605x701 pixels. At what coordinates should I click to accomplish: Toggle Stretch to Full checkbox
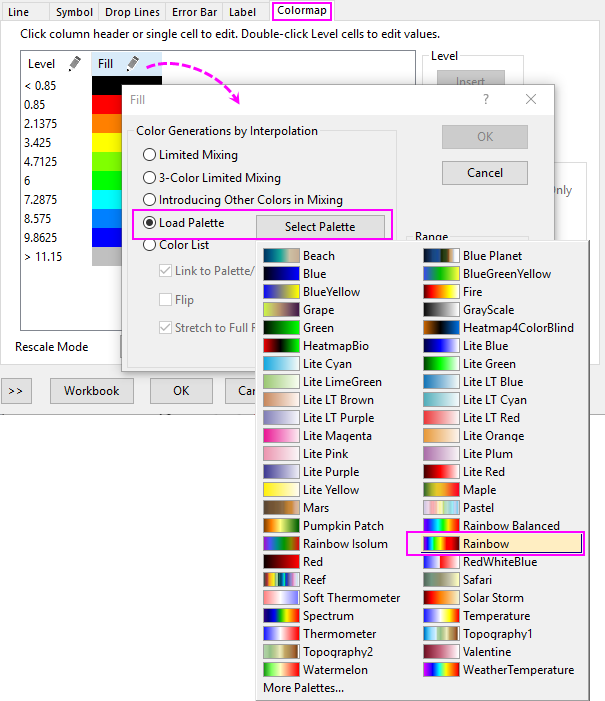(x=165, y=328)
